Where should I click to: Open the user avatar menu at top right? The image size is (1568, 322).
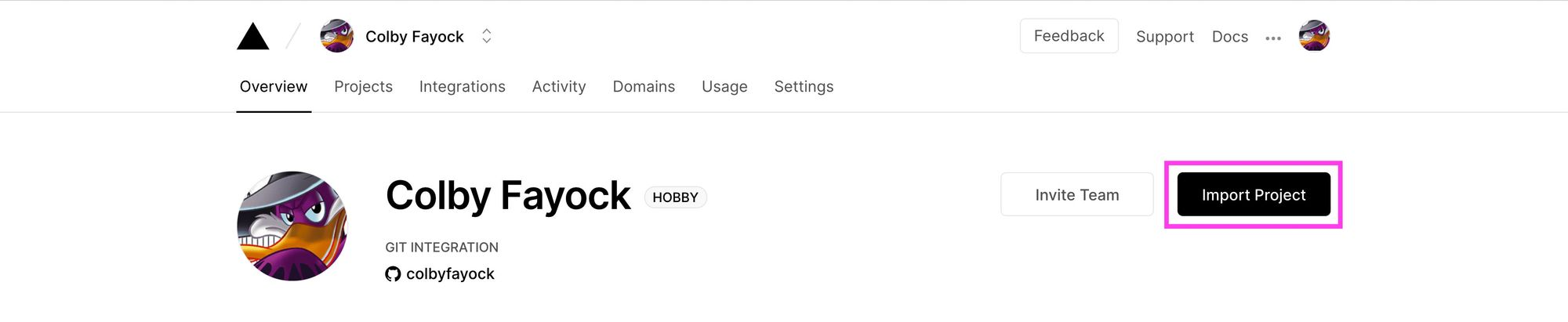click(x=1314, y=36)
